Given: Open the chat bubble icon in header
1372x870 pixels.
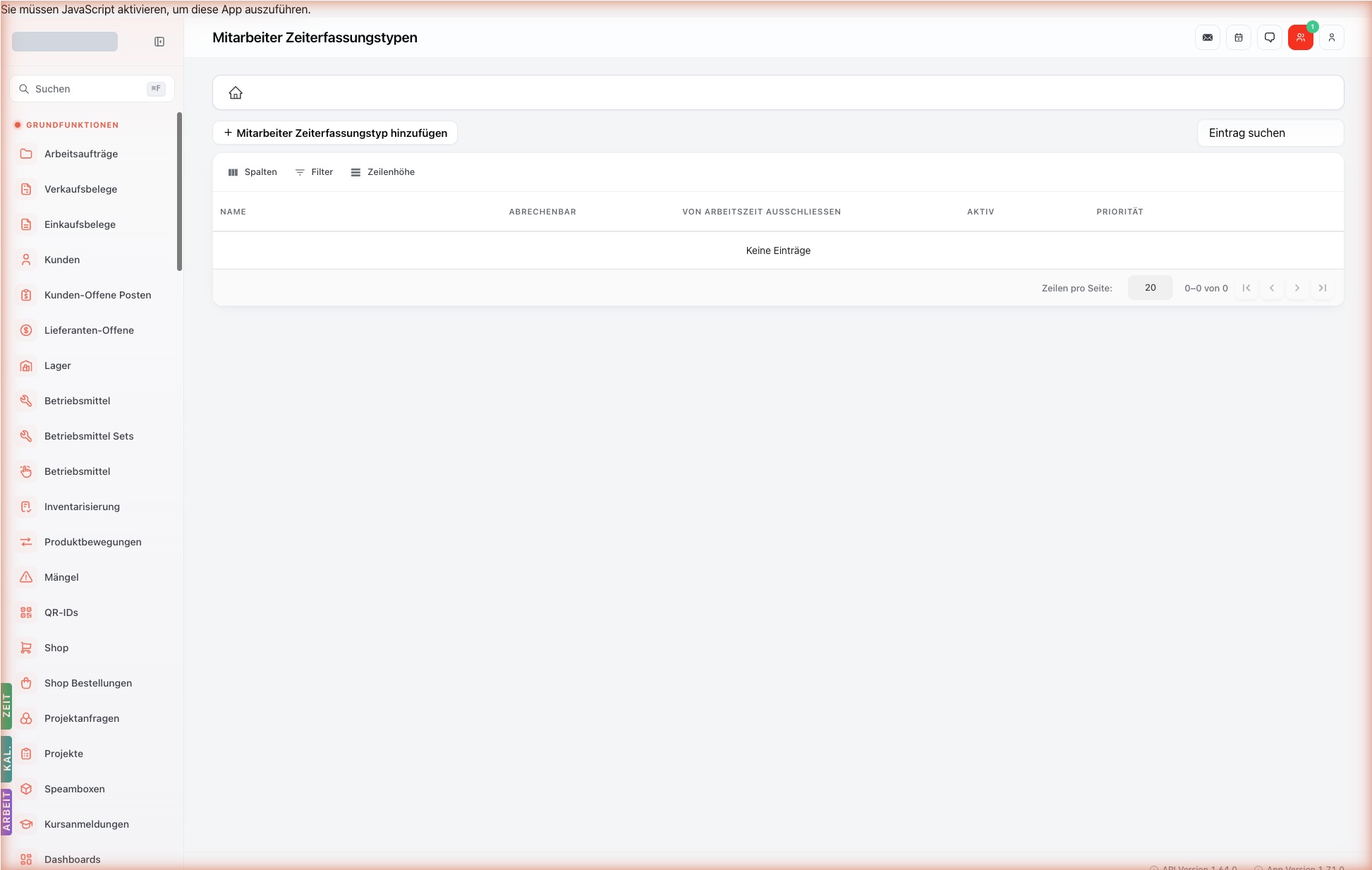Looking at the screenshot, I should pyautogui.click(x=1270, y=37).
